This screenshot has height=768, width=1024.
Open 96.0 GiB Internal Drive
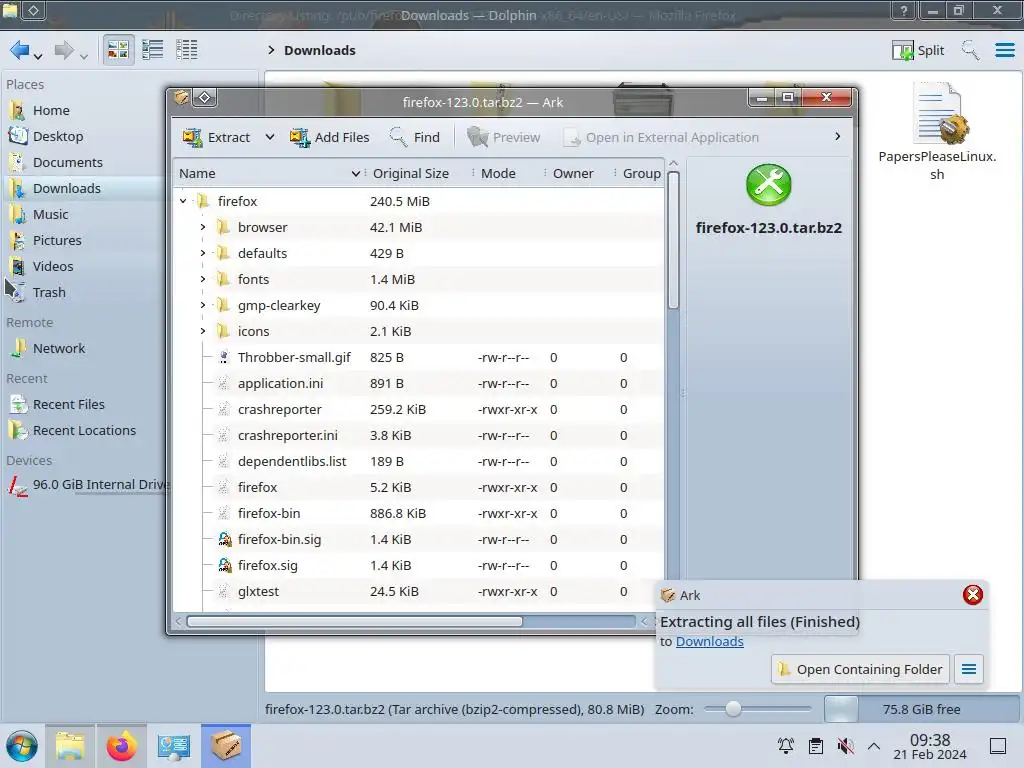[x=87, y=485]
